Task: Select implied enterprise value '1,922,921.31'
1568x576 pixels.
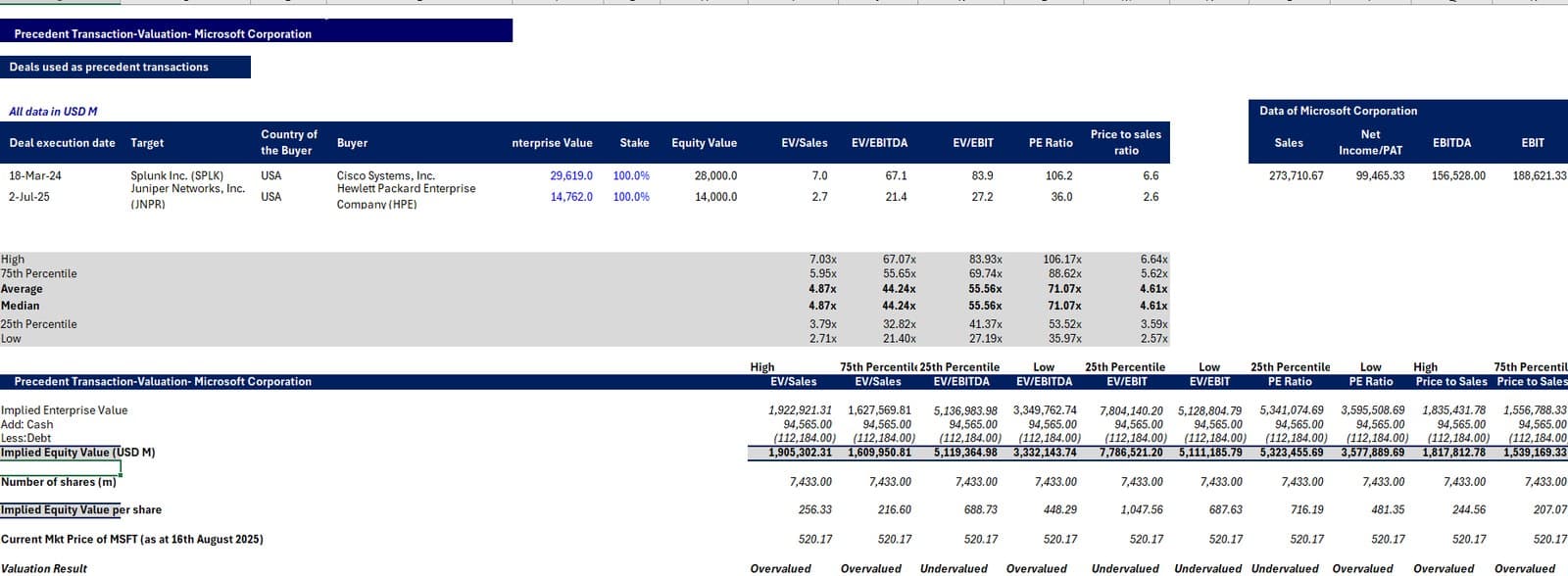Action: tap(800, 410)
